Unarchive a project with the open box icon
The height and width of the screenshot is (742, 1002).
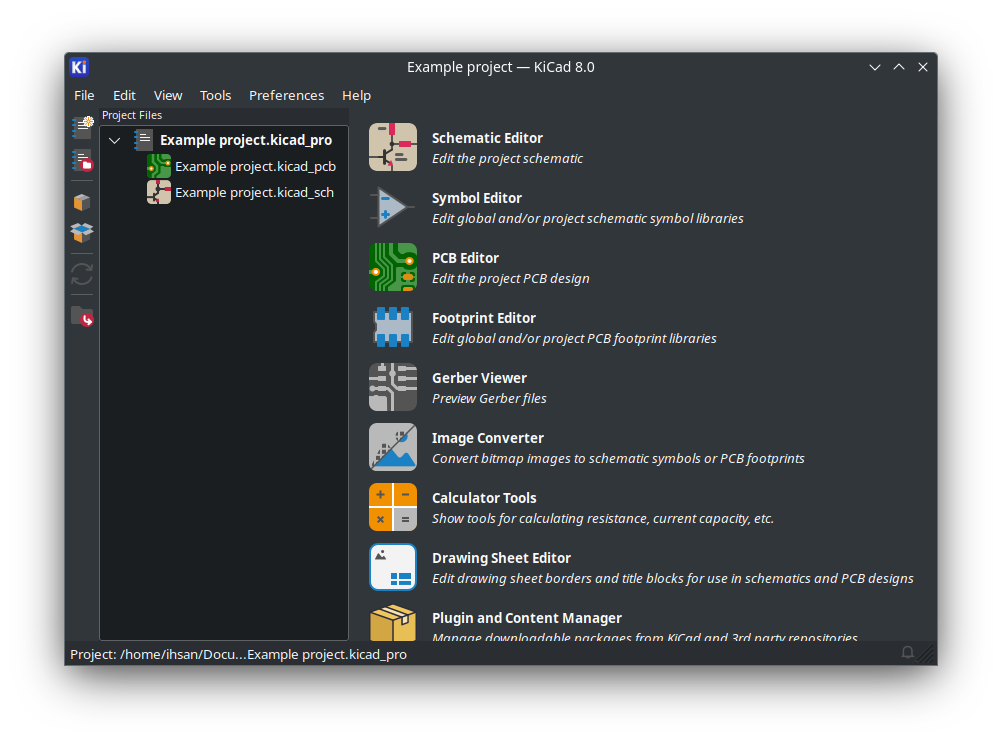pyautogui.click(x=82, y=233)
